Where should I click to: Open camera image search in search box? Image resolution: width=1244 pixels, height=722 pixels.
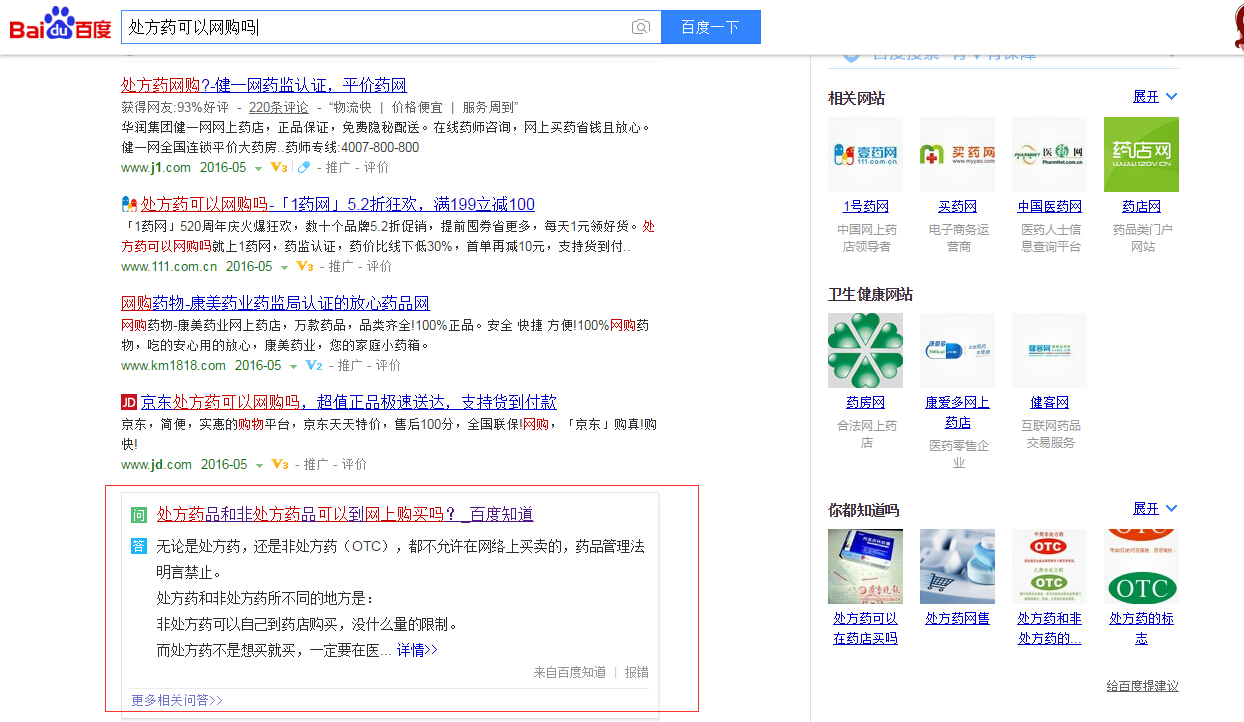click(640, 27)
